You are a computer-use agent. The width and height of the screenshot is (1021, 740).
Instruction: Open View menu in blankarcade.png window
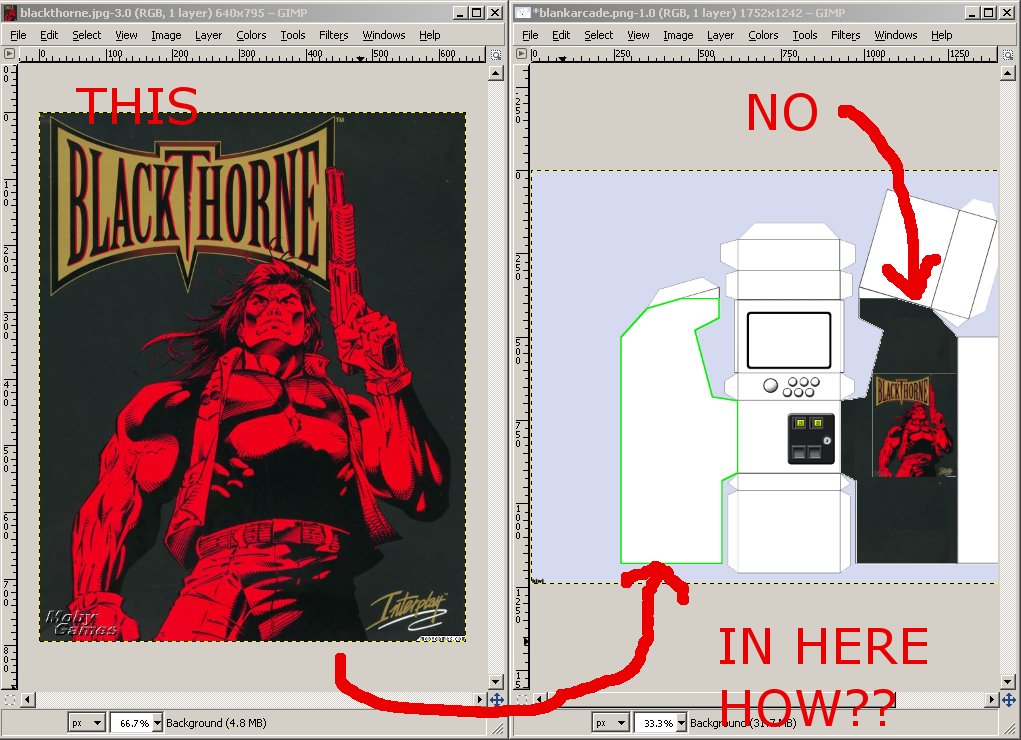(638, 35)
